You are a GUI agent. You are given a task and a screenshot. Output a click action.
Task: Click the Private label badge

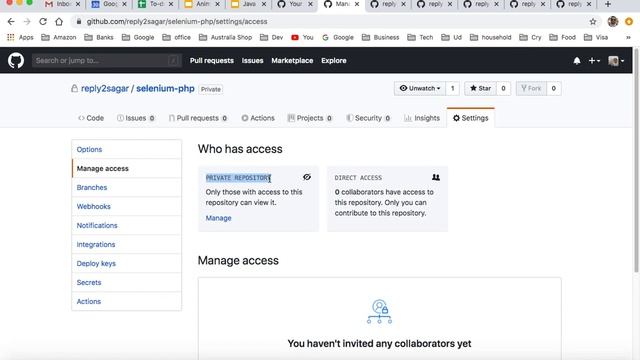(211, 89)
